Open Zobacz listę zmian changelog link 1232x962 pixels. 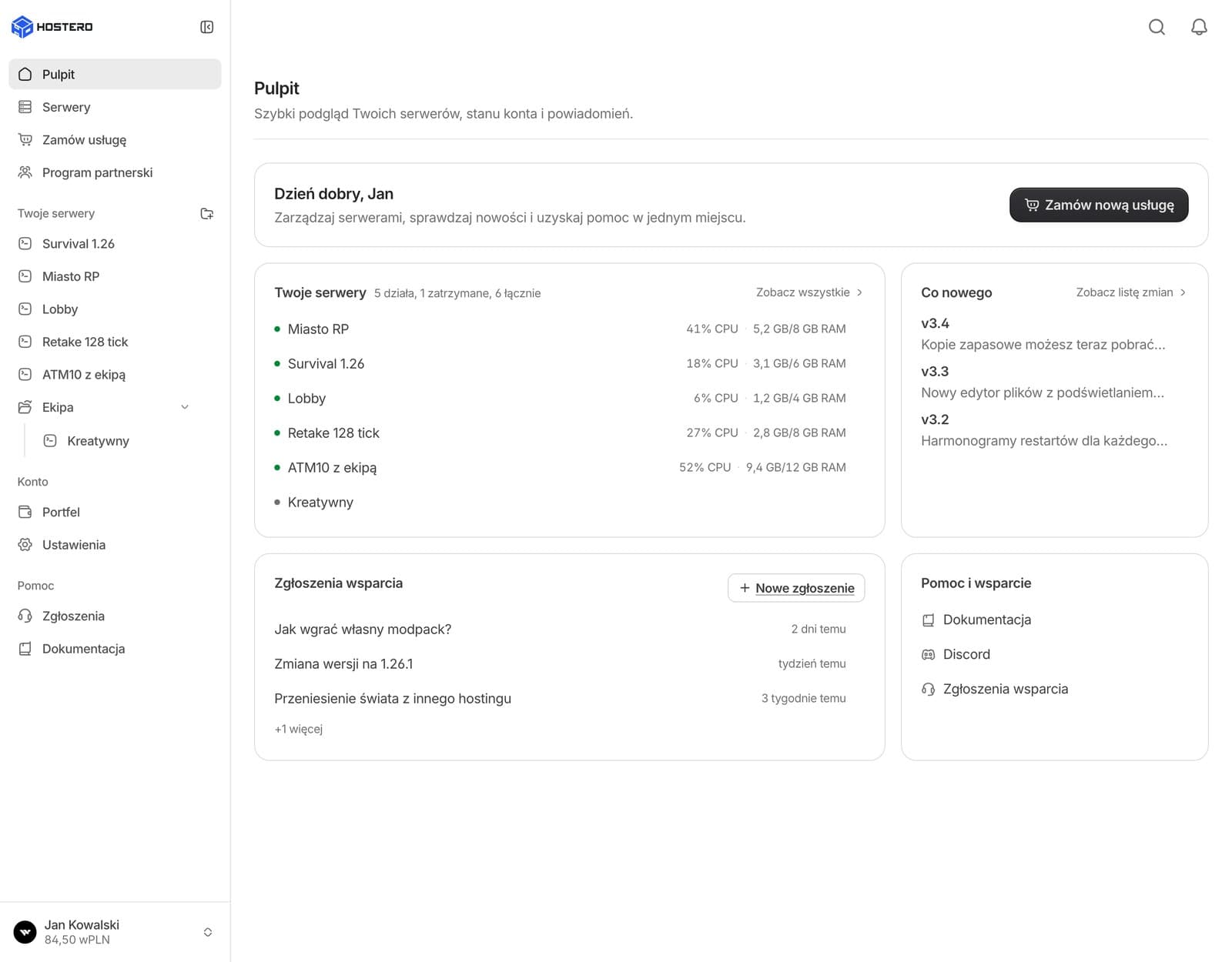1131,292
